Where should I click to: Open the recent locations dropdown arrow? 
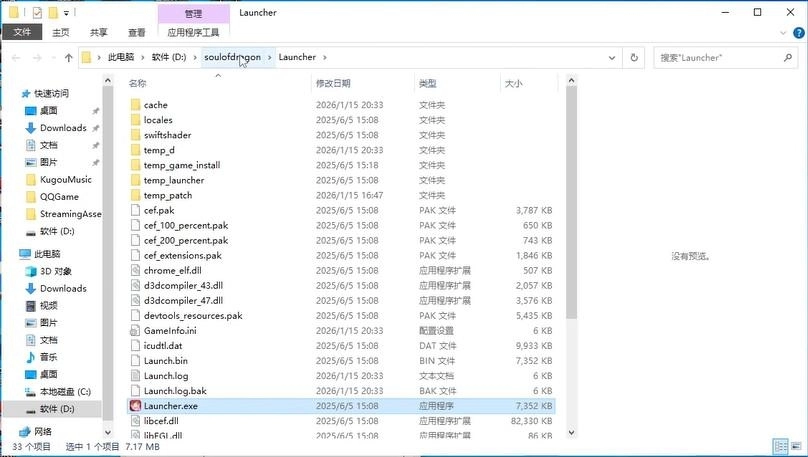[x=53, y=58]
